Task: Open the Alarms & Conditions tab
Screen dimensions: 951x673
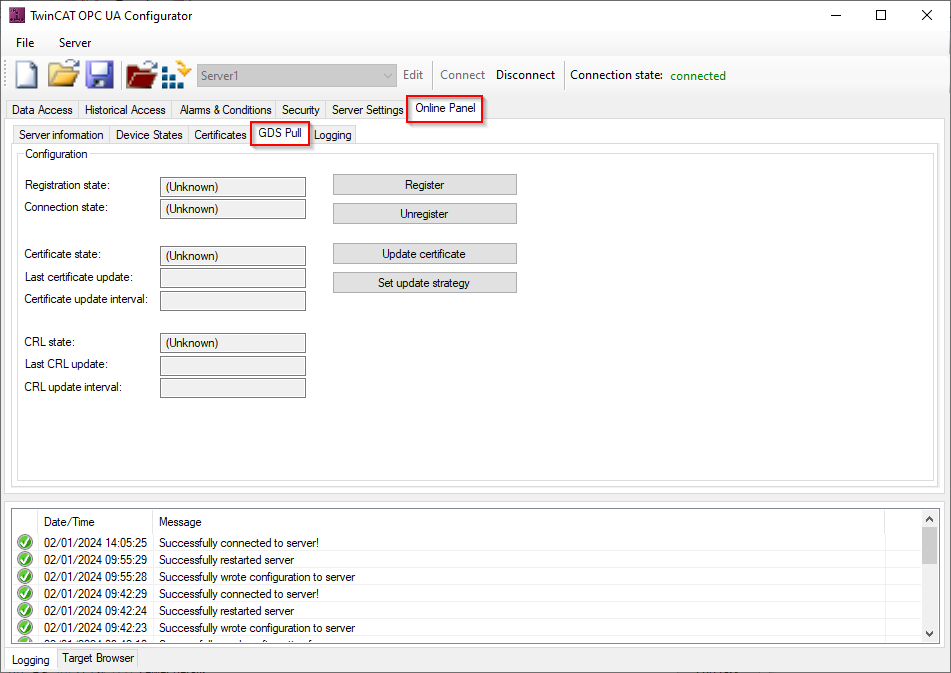Action: tap(225, 110)
